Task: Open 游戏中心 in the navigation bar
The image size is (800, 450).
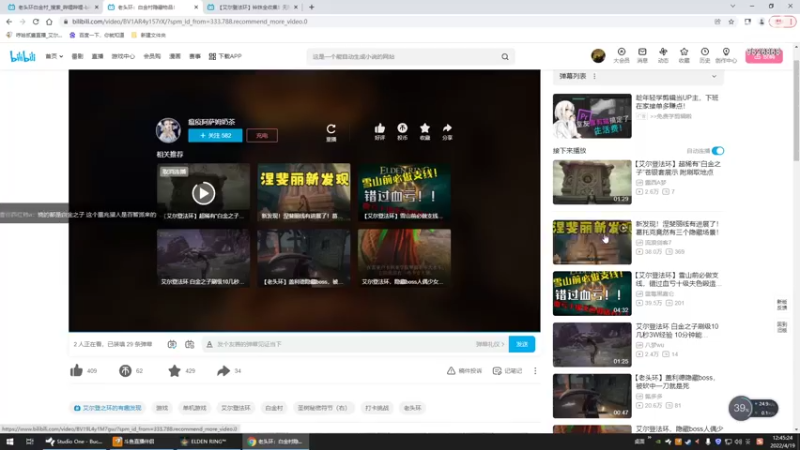Action: pos(123,56)
